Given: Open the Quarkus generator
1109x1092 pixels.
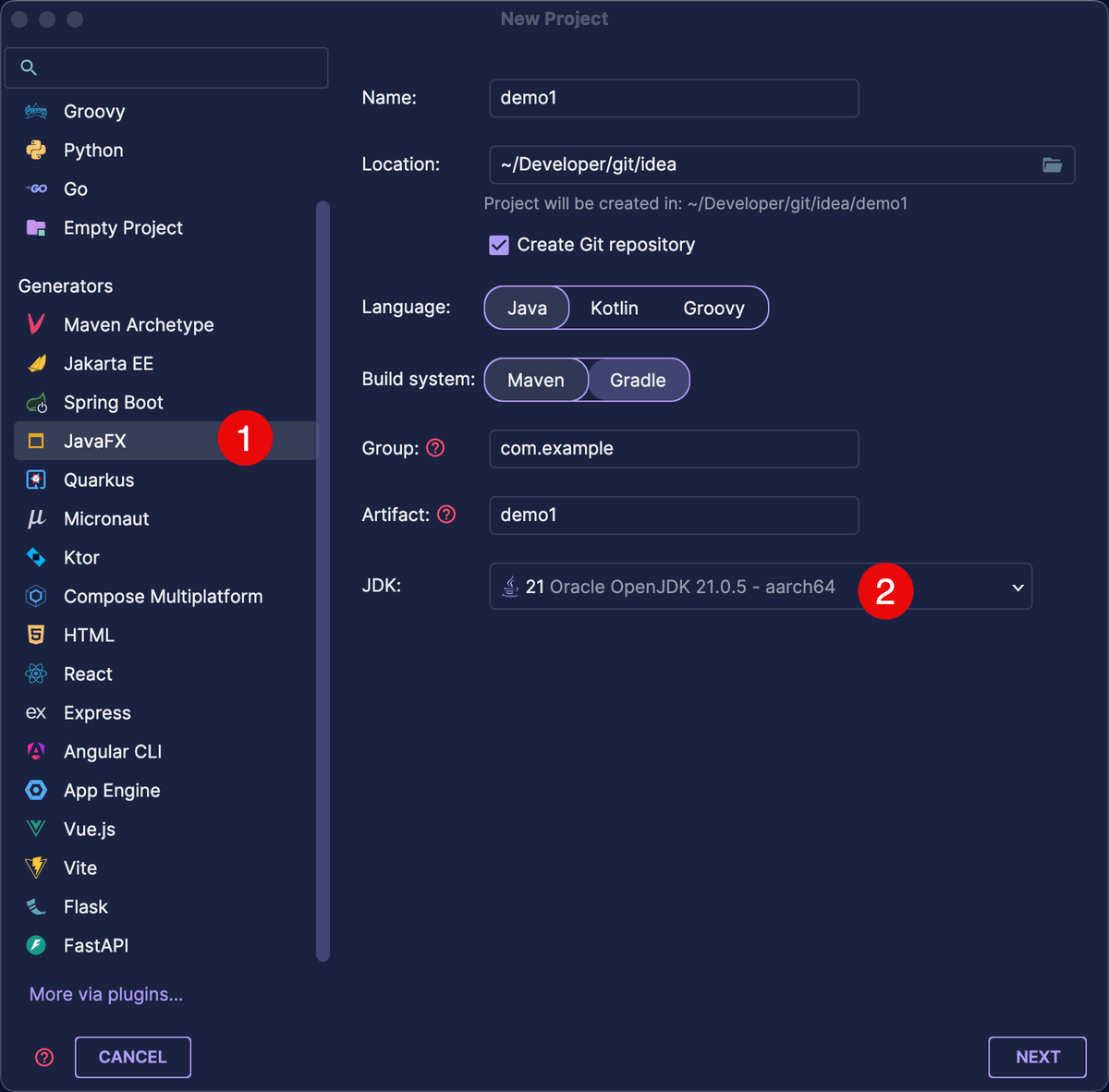Looking at the screenshot, I should pyautogui.click(x=35, y=479).
